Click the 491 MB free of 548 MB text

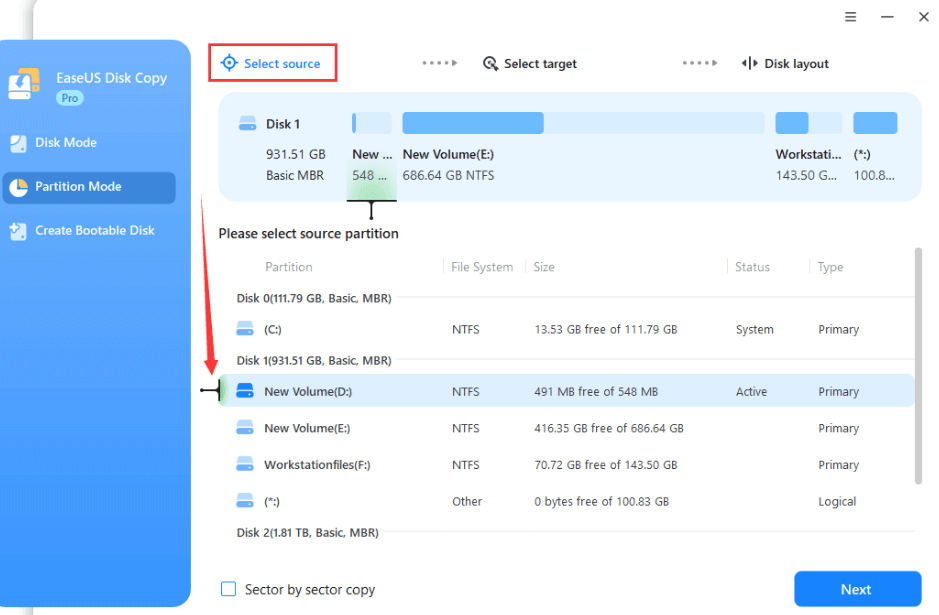596,392
